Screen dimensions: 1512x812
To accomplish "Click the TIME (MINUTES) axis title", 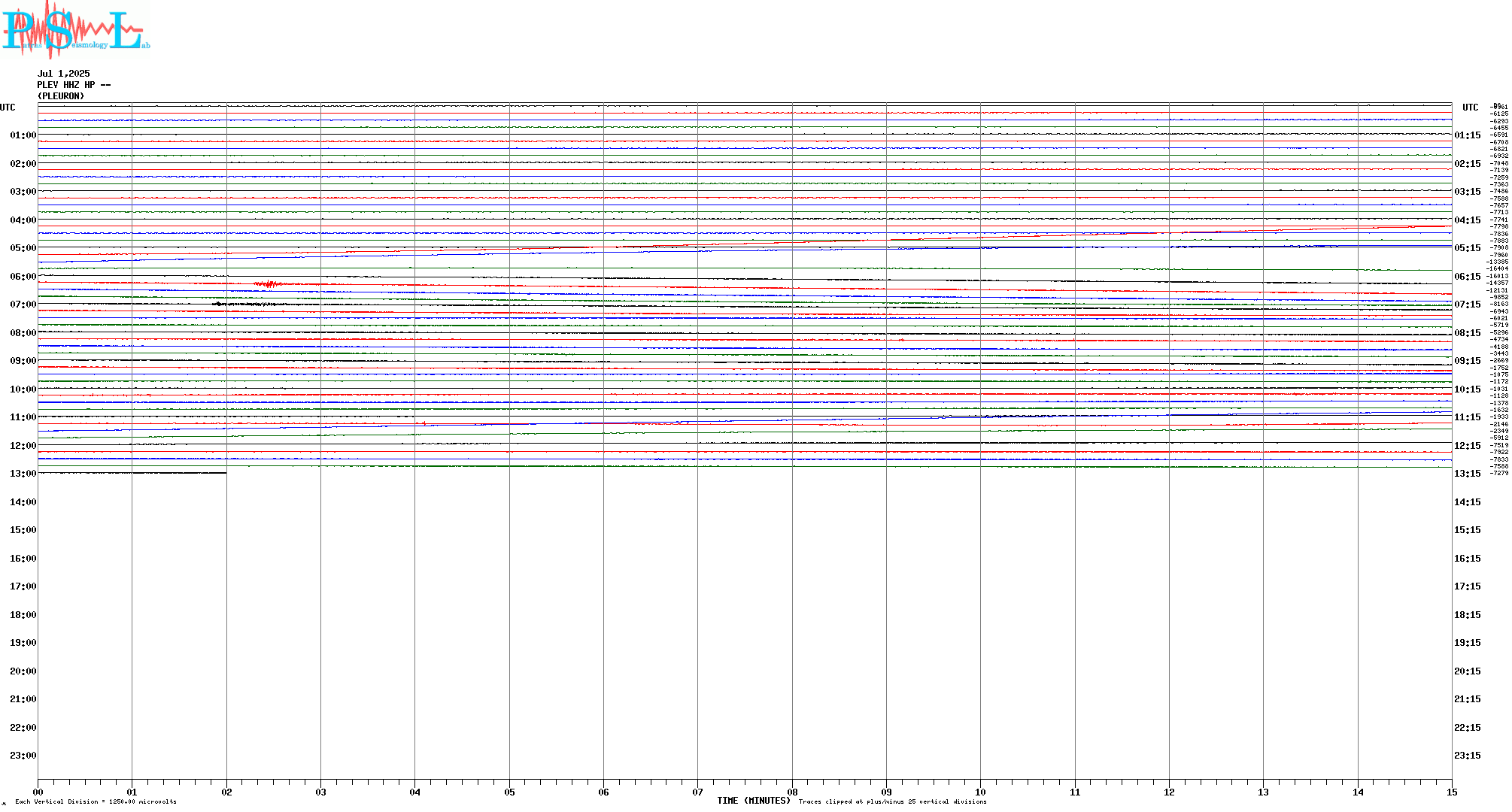I will pos(754,801).
